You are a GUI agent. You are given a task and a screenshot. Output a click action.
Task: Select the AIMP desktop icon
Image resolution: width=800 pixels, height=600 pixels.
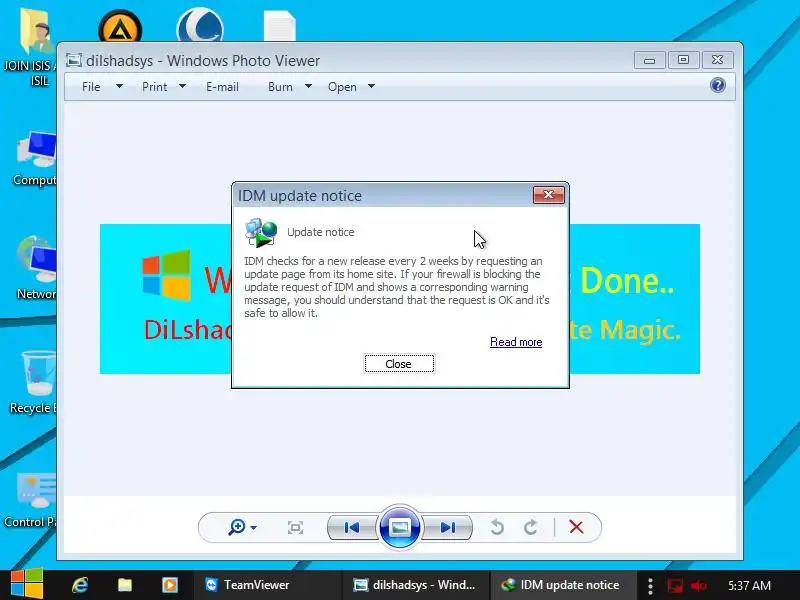click(x=120, y=26)
